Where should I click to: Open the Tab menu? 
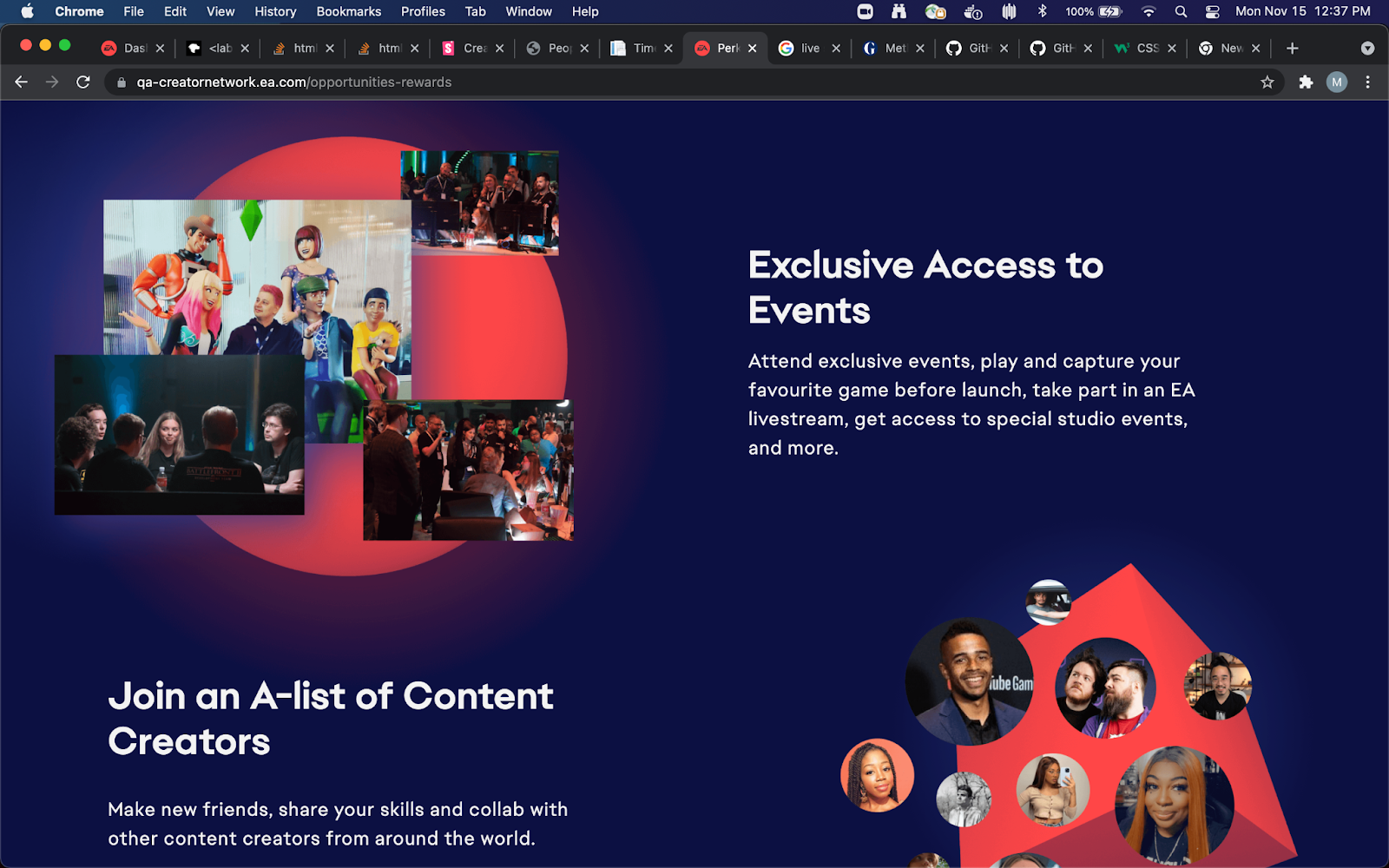pos(475,11)
